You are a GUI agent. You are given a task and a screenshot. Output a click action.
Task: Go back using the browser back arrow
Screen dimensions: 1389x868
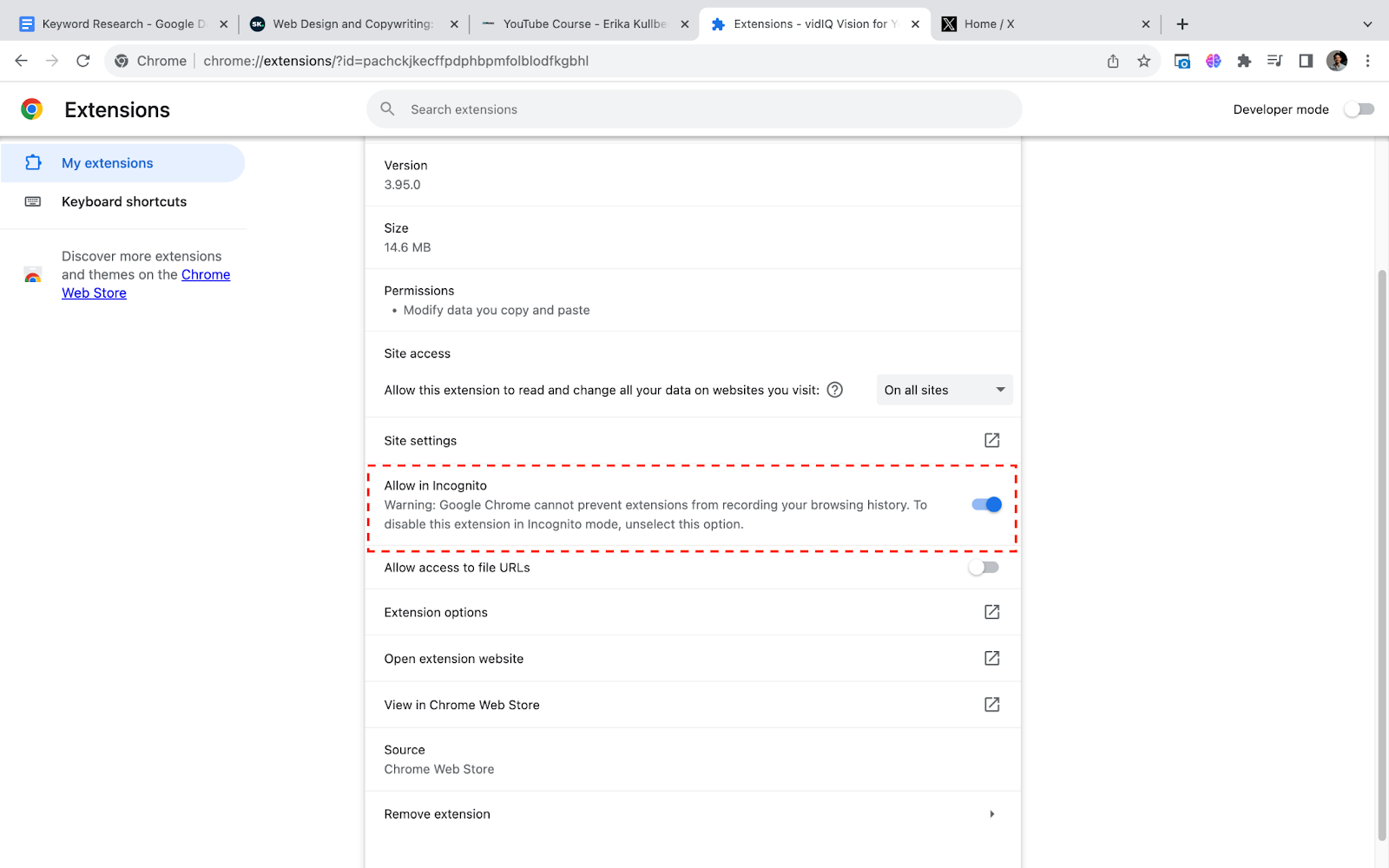click(x=22, y=61)
